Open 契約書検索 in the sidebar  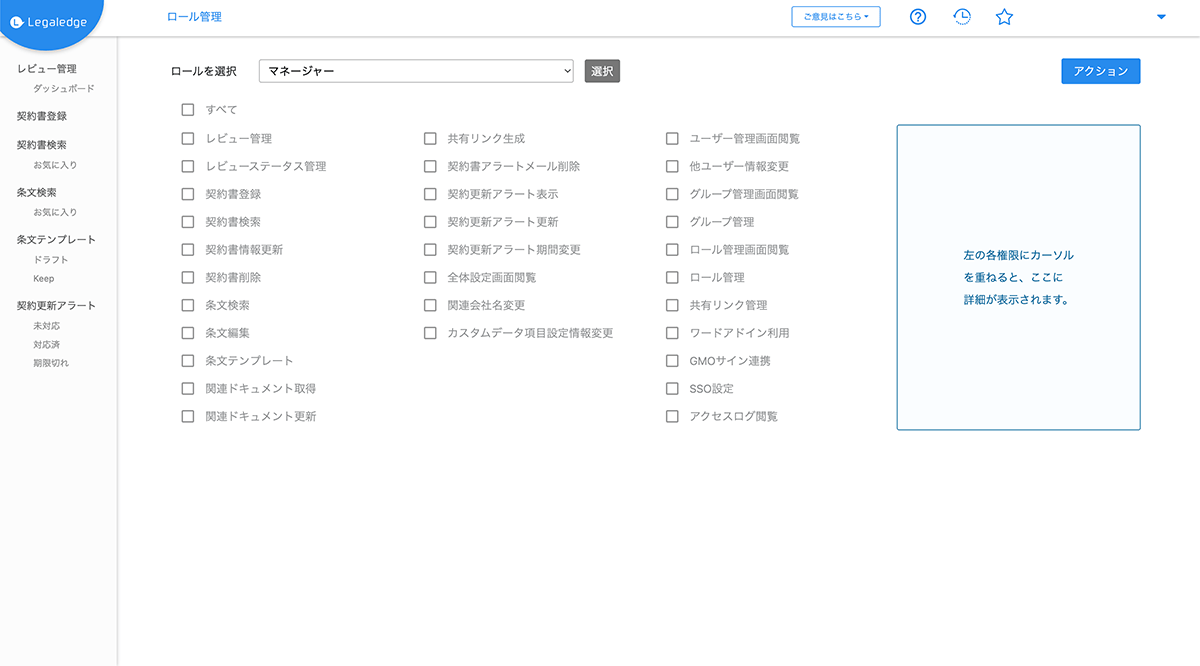(42, 145)
